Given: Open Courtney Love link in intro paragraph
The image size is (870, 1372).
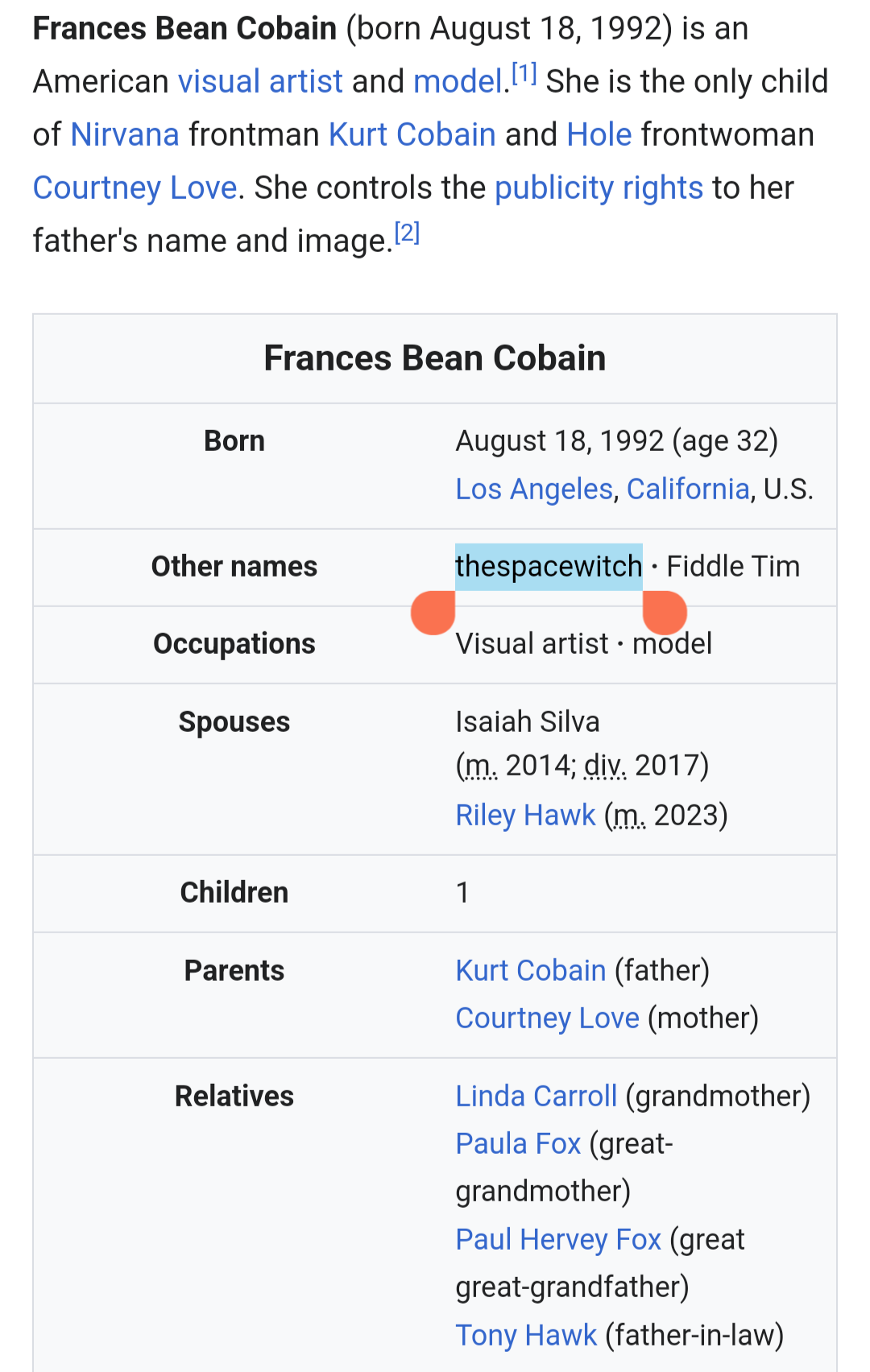Looking at the screenshot, I should coord(135,188).
